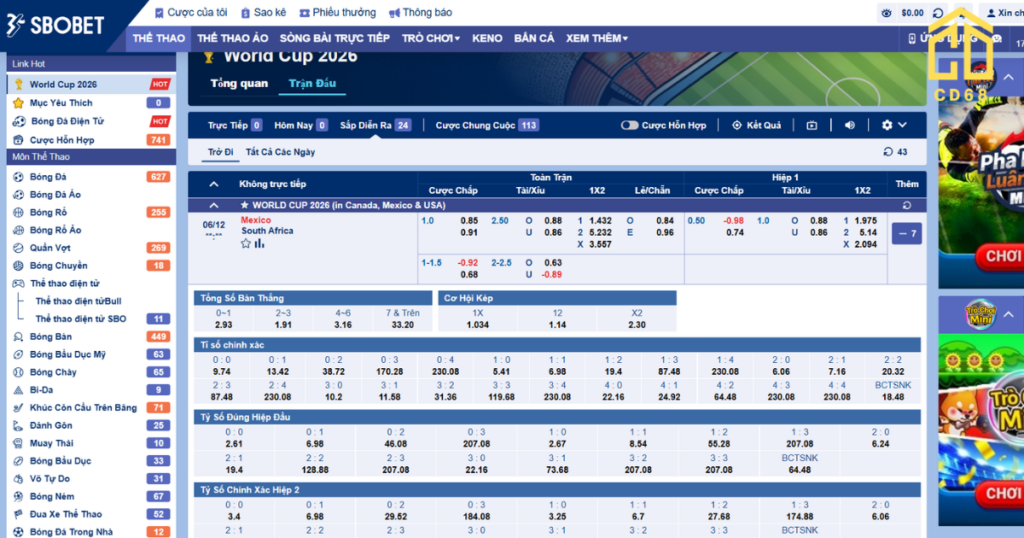The width and height of the screenshot is (1024, 538).
Task: Click the Đua Xe Thể Thao flag icon
Action: (18, 514)
